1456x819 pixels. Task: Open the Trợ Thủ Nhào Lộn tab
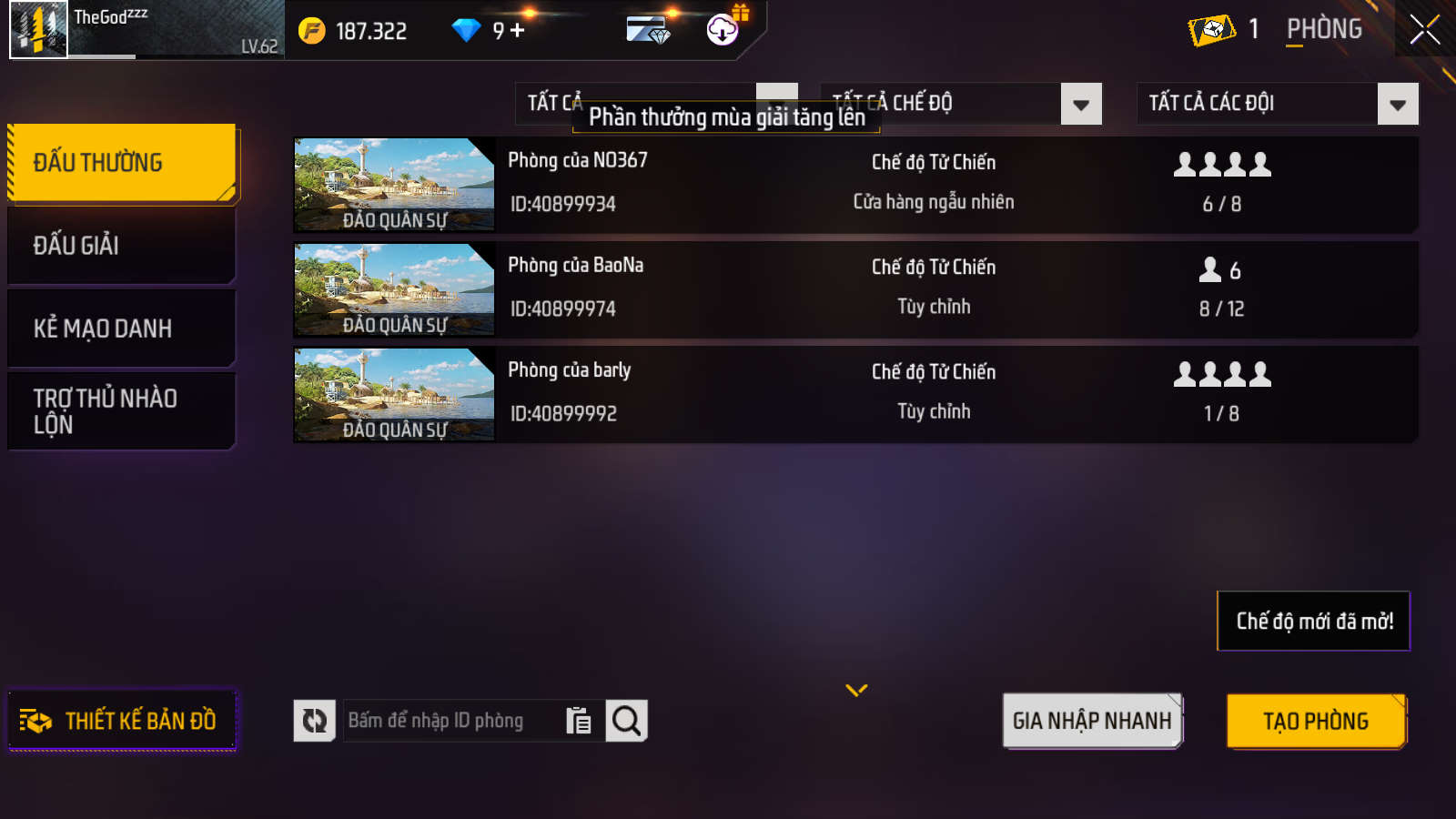122,411
